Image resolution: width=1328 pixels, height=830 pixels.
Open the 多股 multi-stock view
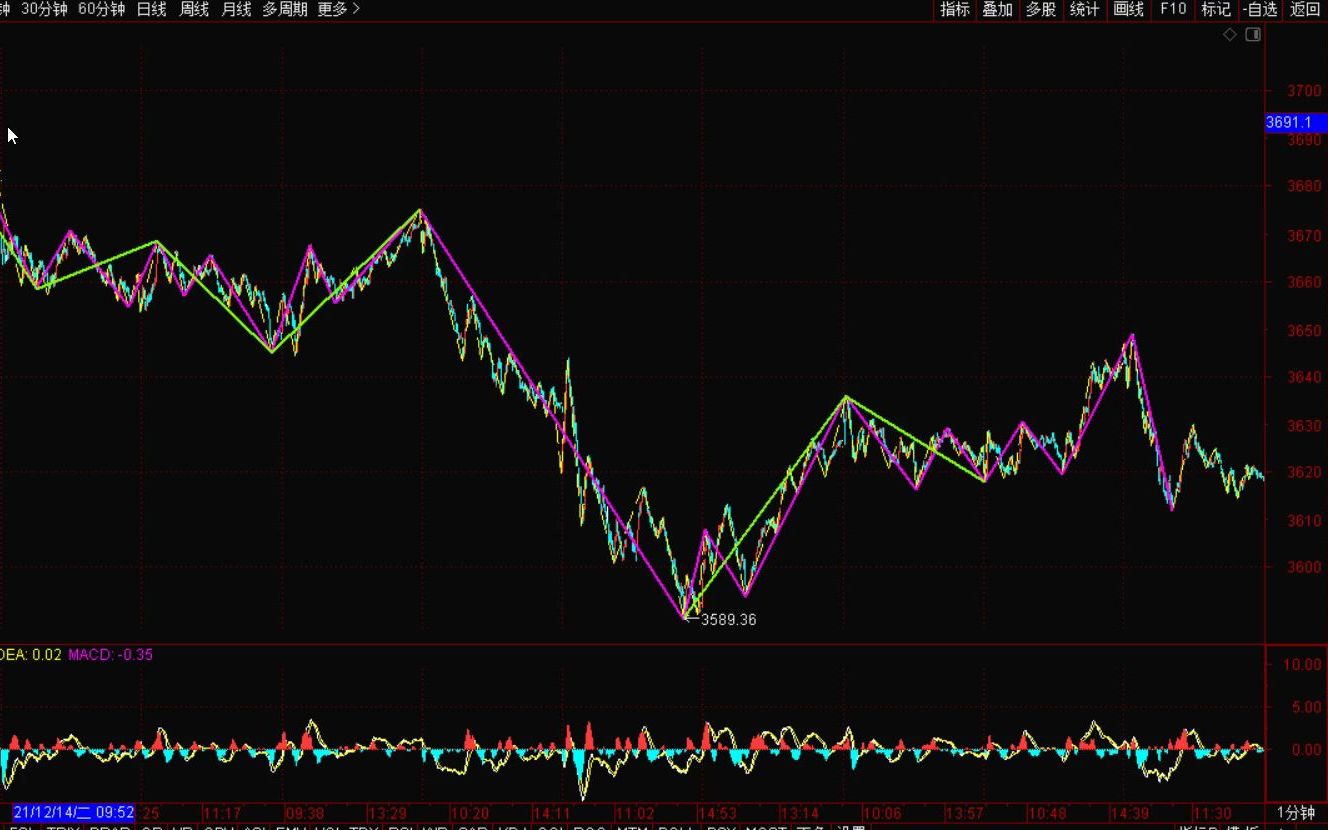[1041, 9]
